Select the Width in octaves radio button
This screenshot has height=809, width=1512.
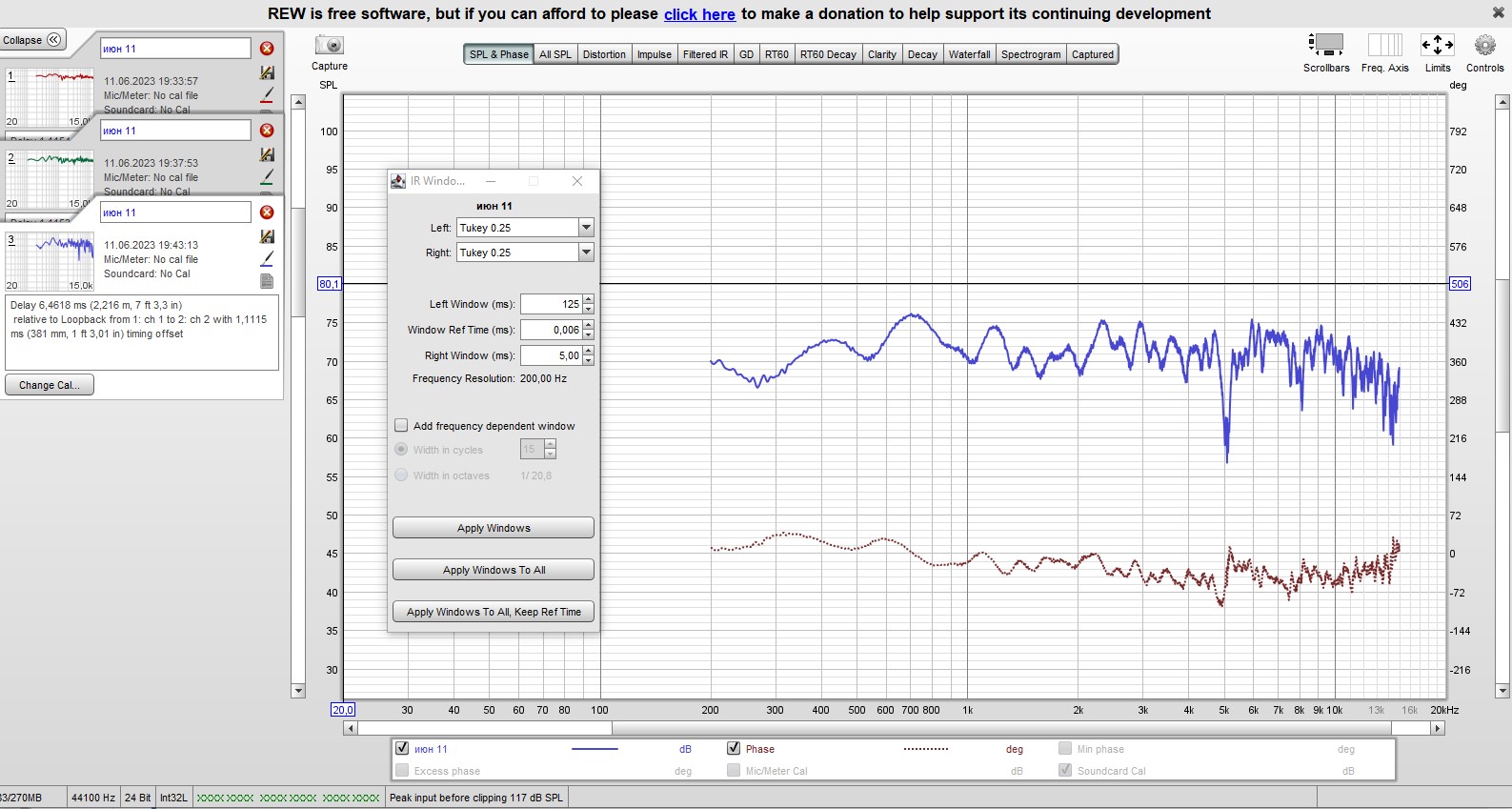tap(401, 475)
